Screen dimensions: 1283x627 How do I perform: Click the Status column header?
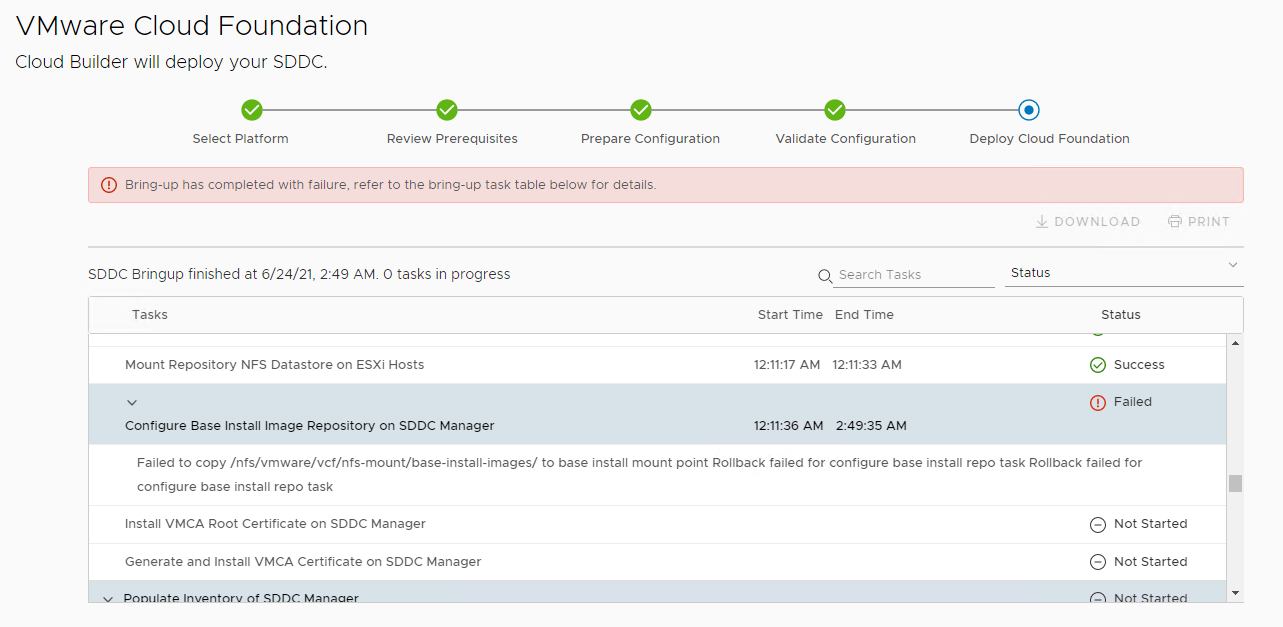pyautogui.click(x=1121, y=315)
